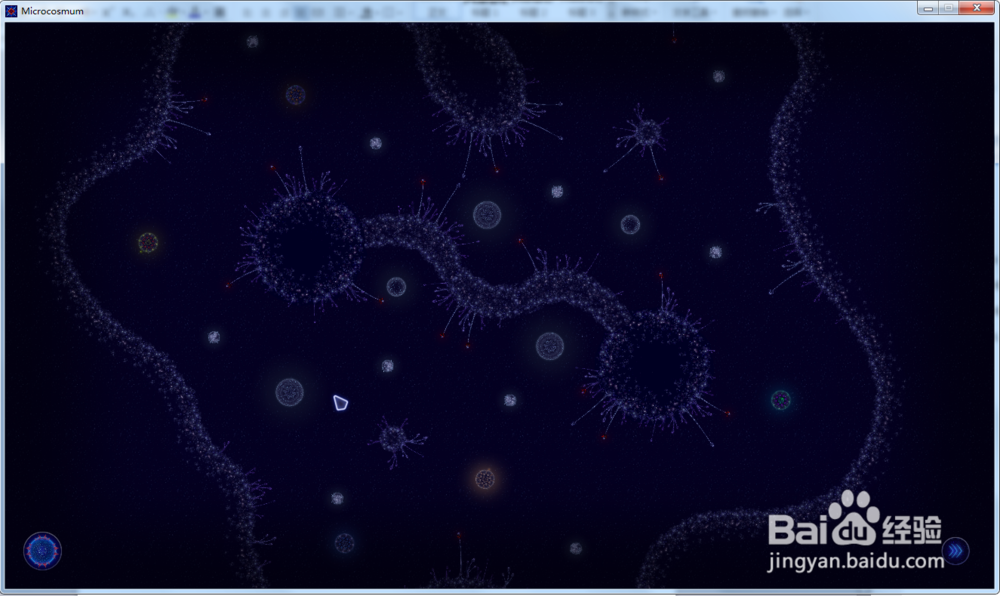
Task: Select the blue spiky organism icon in corner
Action: pos(43,551)
